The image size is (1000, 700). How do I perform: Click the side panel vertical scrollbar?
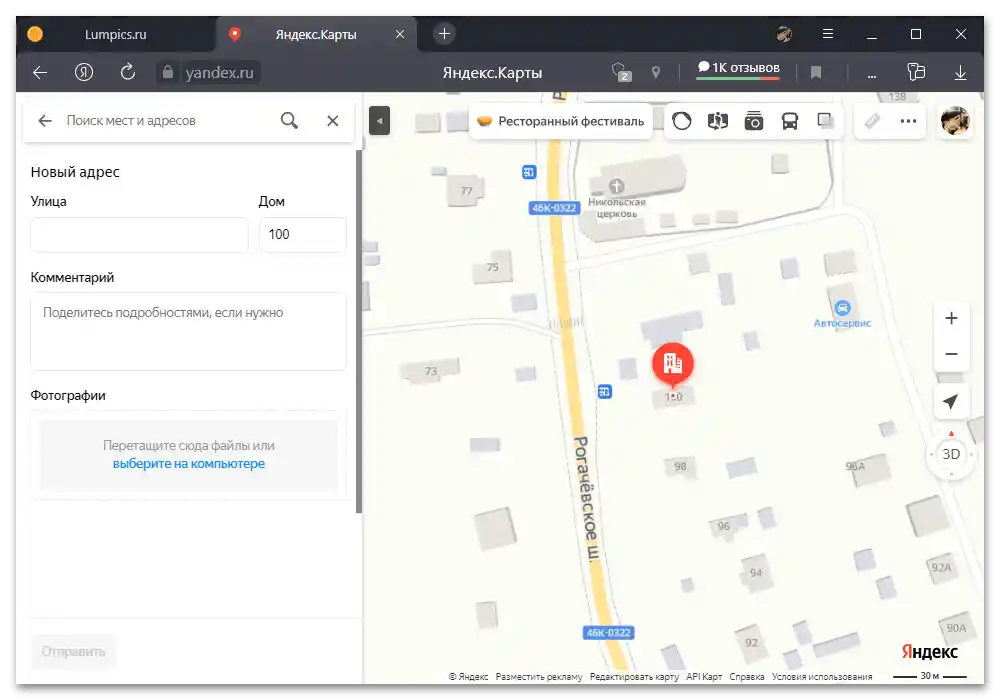[x=359, y=332]
